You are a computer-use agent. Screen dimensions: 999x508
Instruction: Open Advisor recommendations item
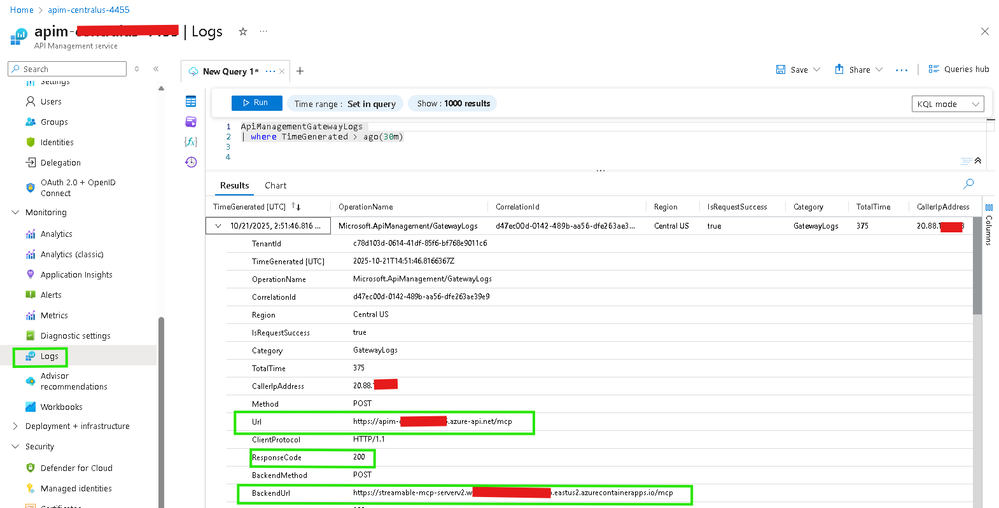point(74,381)
